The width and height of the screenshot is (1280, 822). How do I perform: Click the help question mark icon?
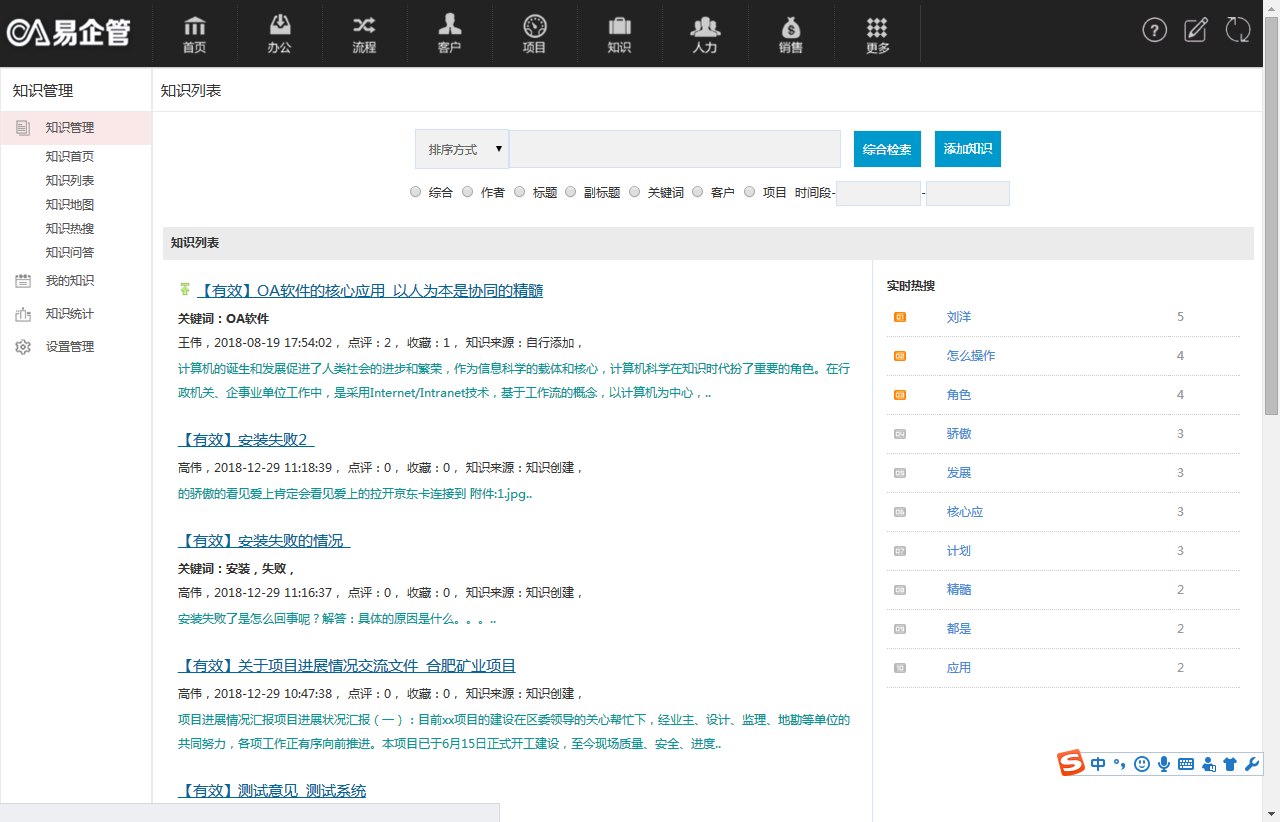point(1154,30)
